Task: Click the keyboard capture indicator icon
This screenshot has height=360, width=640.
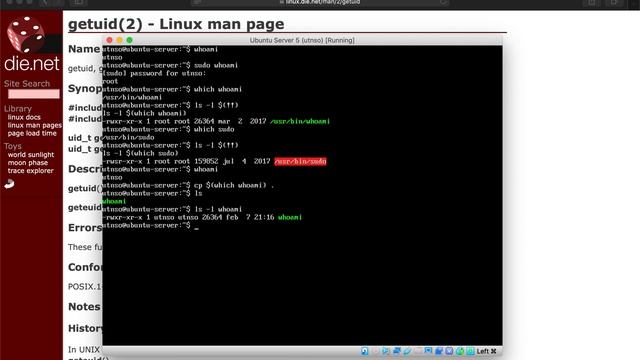Action: (471, 351)
